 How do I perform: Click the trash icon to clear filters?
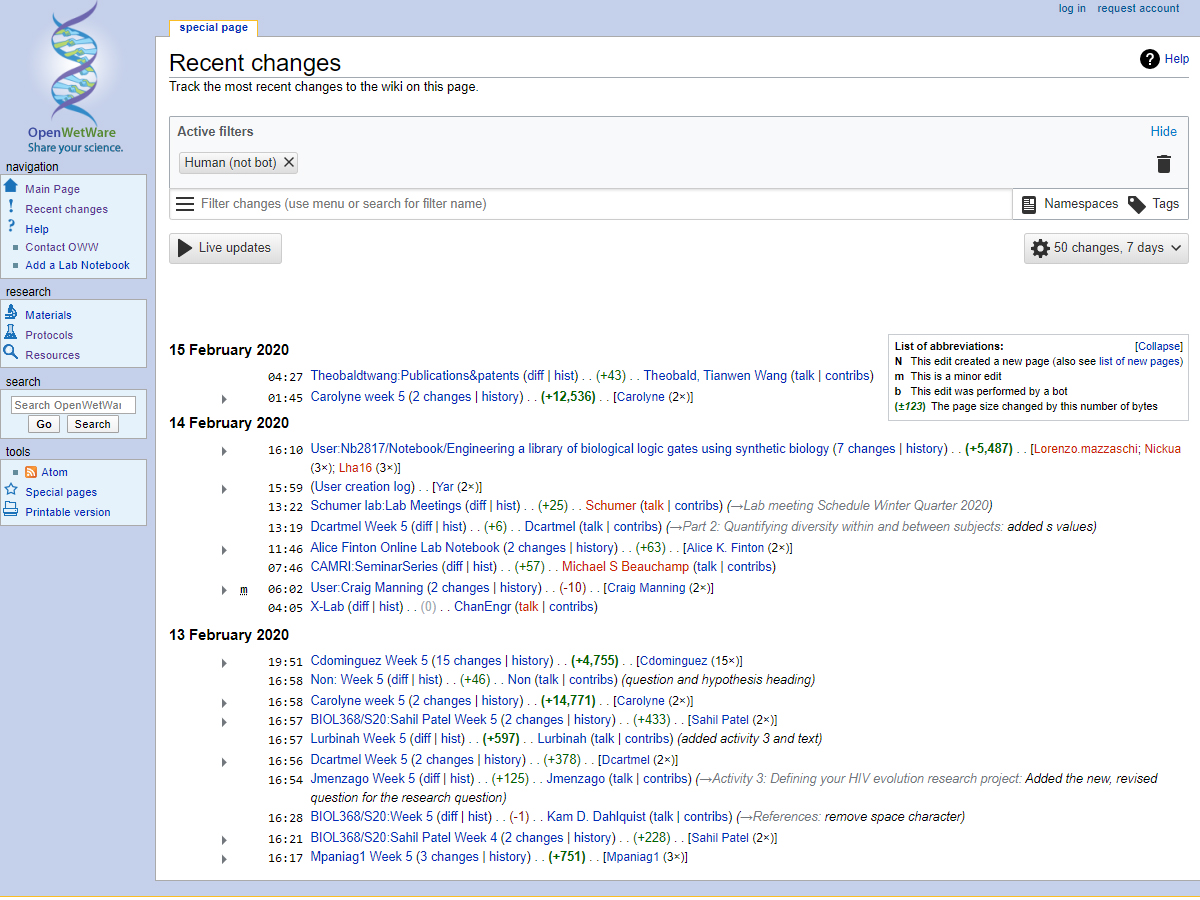(1163, 164)
